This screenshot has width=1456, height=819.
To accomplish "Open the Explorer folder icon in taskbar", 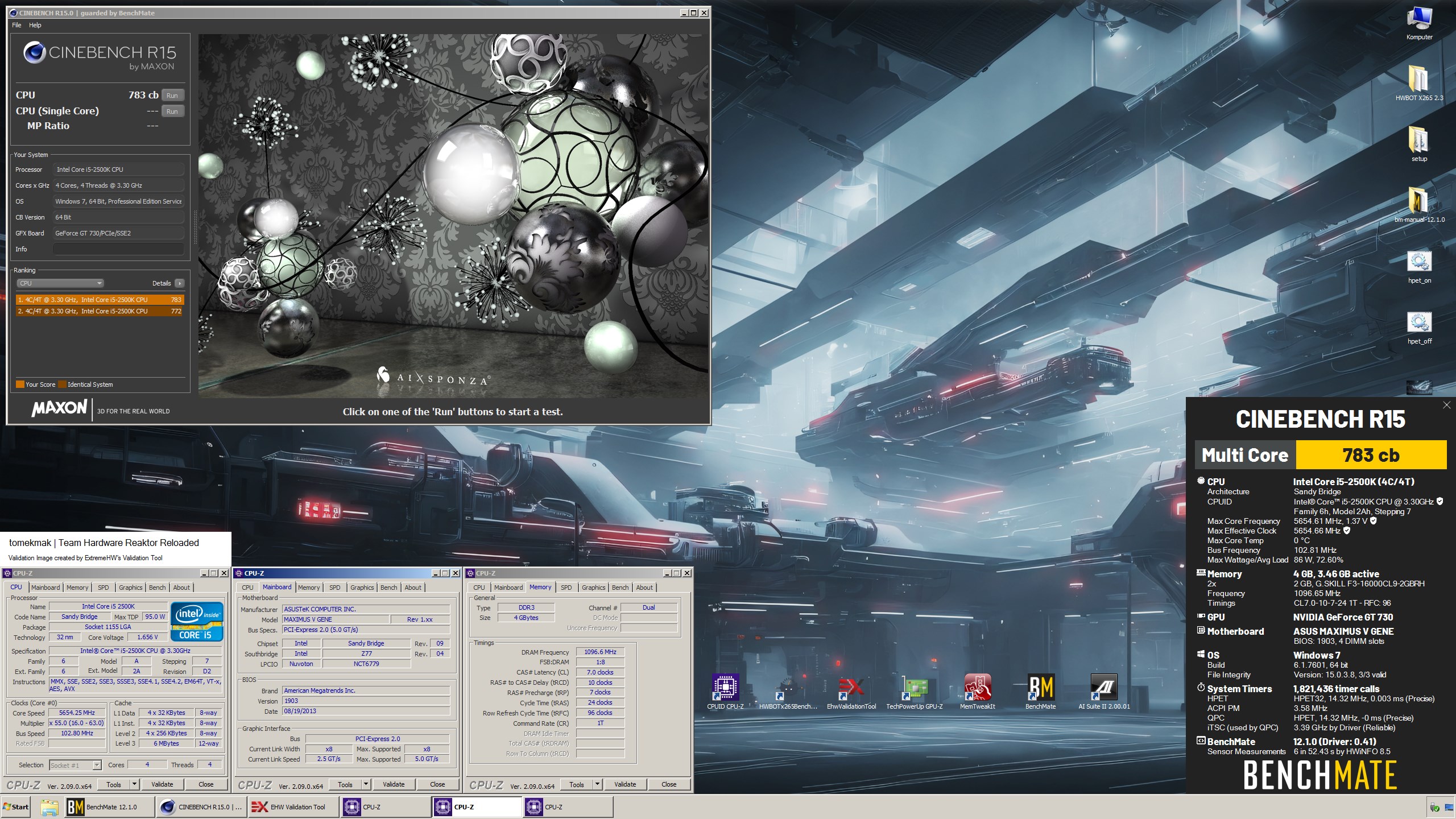I will tap(49, 806).
